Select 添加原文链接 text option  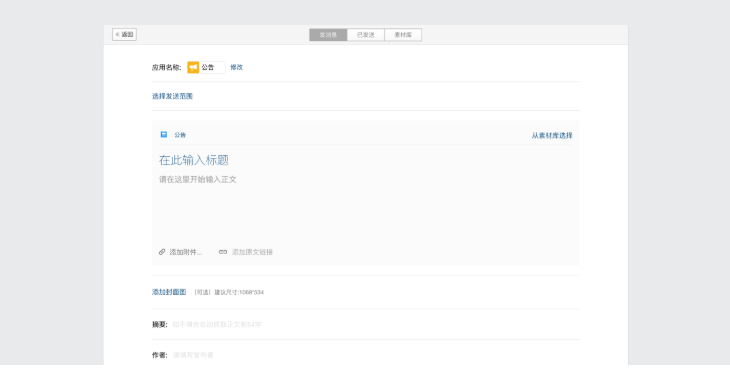(252, 252)
